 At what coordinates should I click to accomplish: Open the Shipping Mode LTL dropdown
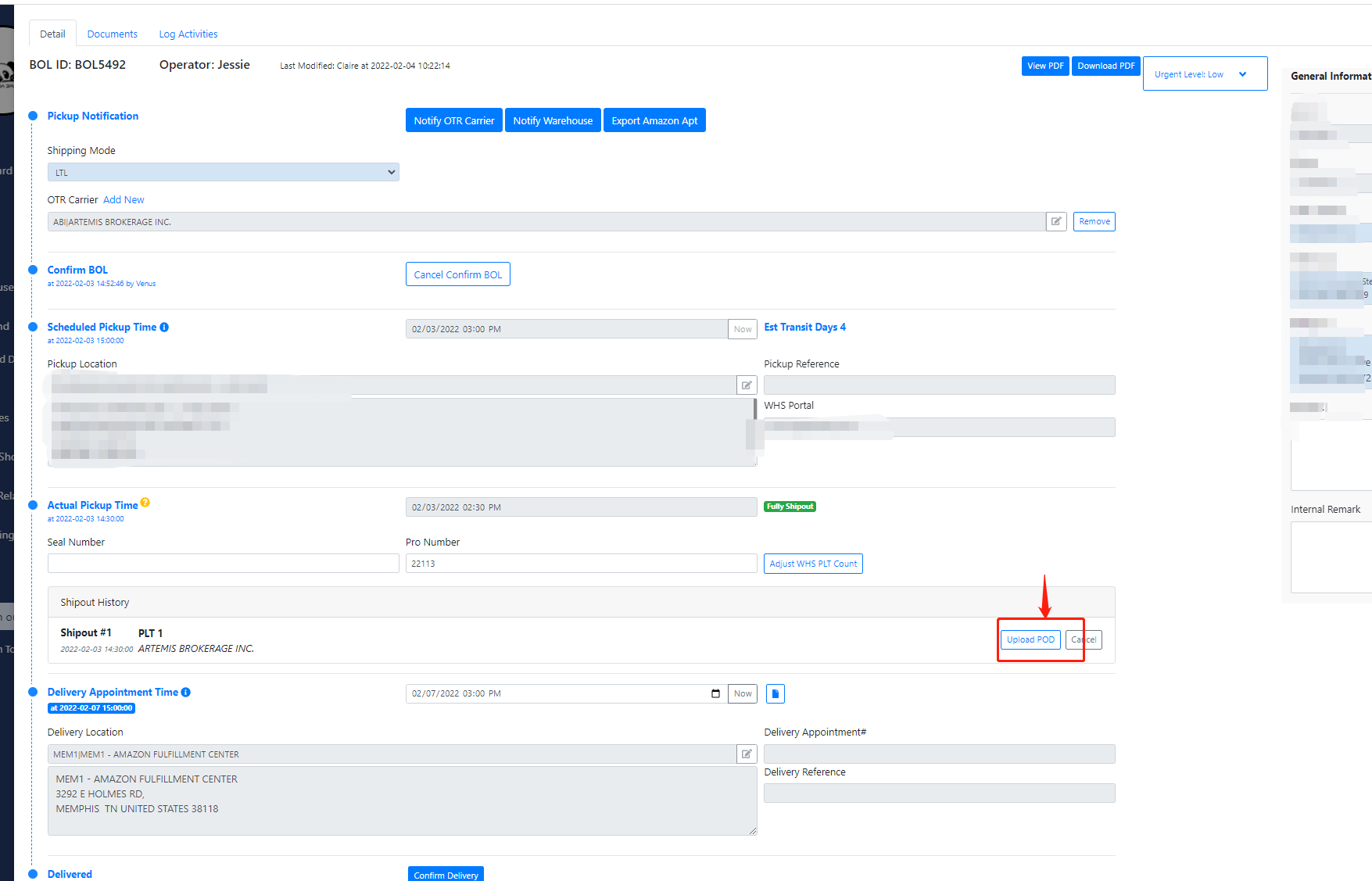[223, 173]
